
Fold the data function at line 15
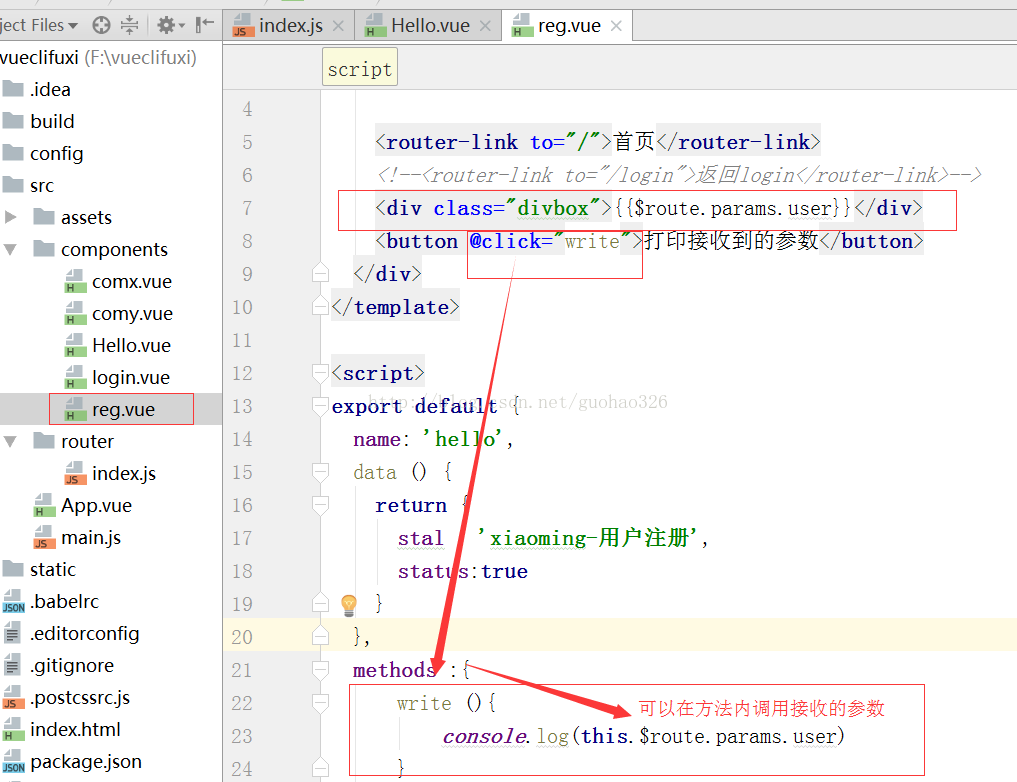[320, 472]
